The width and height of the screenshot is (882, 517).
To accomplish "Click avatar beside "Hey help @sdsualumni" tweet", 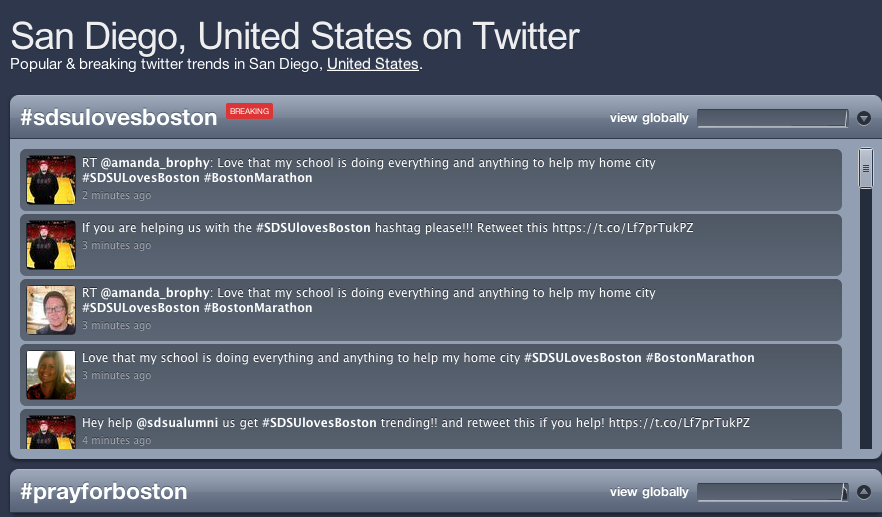I will pos(51,432).
